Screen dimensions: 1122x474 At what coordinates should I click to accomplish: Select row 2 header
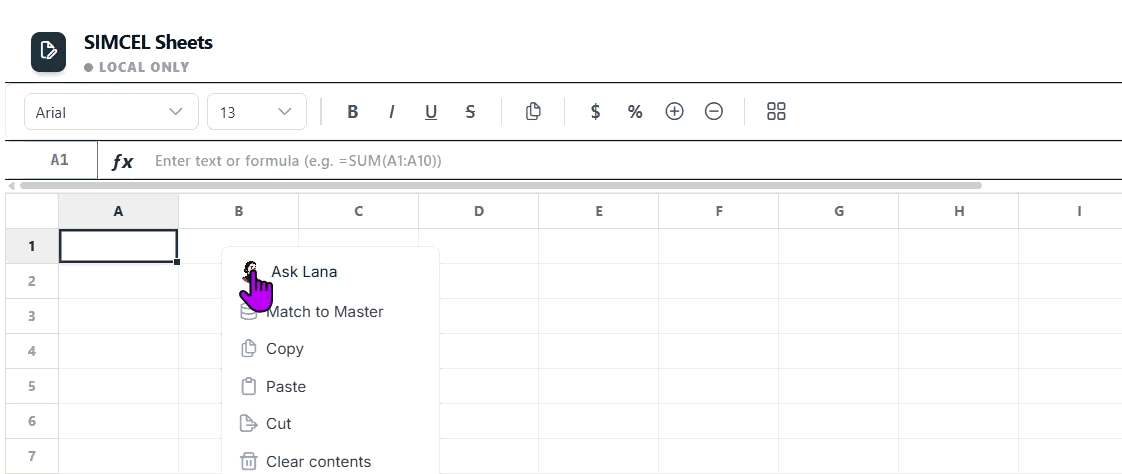click(31, 281)
